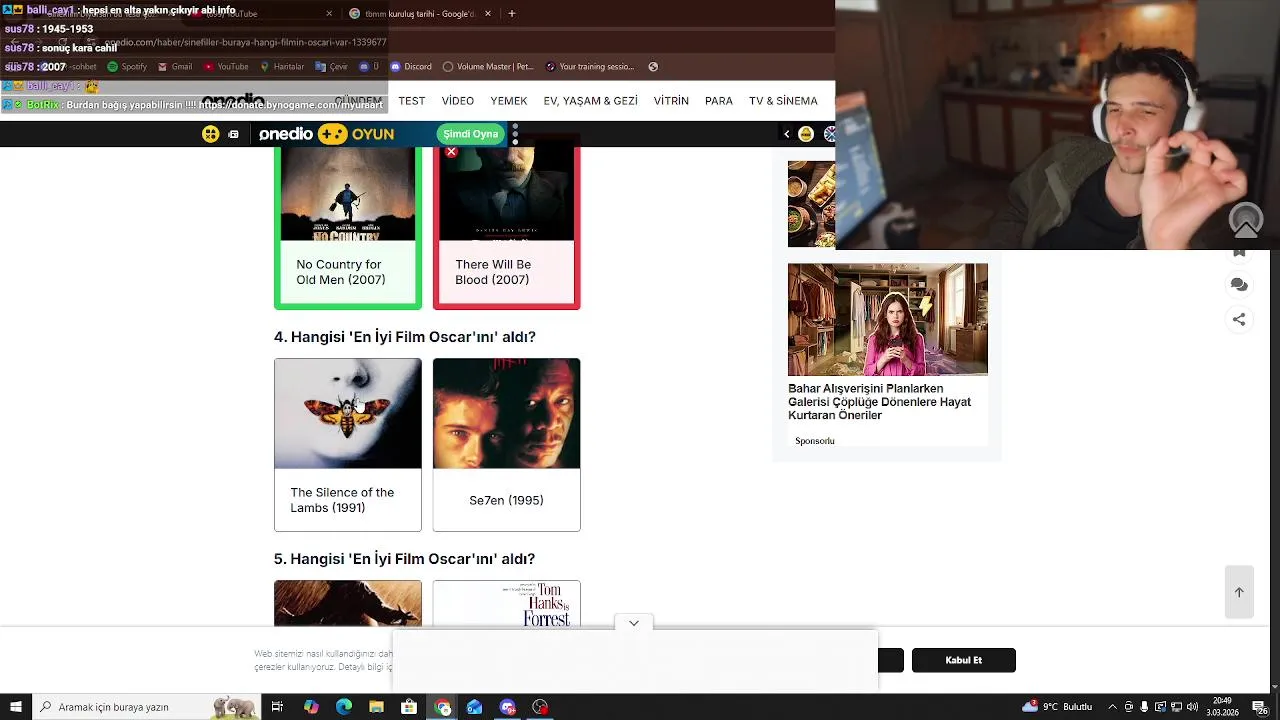Open the TEST menu on Onedio
Image resolution: width=1280 pixels, height=720 pixels.
412,101
